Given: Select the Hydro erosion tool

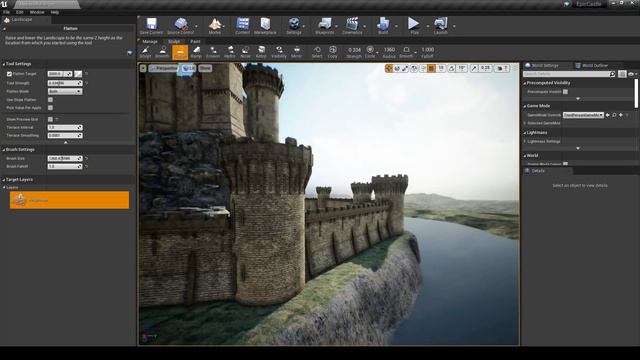Looking at the screenshot, I should [230, 52].
